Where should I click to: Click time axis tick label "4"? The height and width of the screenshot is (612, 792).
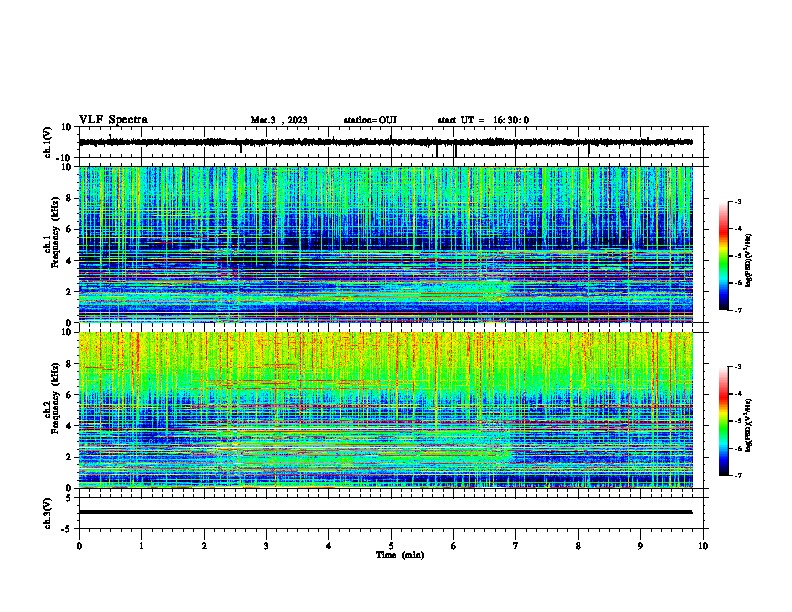pos(329,546)
